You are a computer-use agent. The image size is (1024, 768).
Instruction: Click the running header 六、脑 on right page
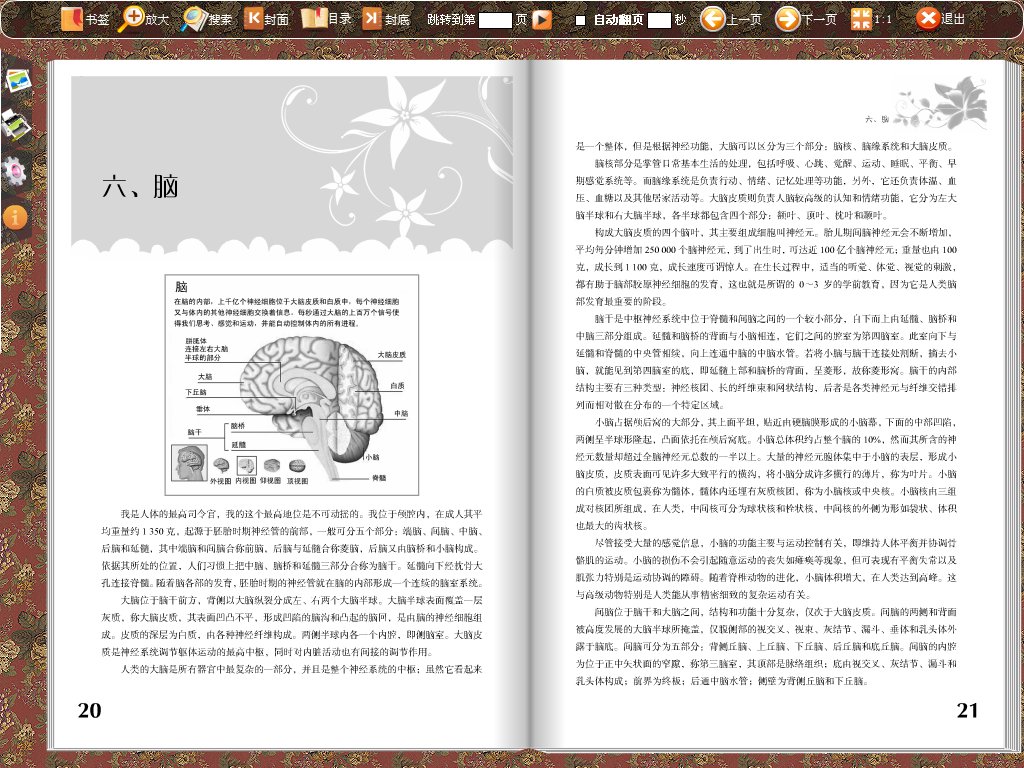point(876,120)
